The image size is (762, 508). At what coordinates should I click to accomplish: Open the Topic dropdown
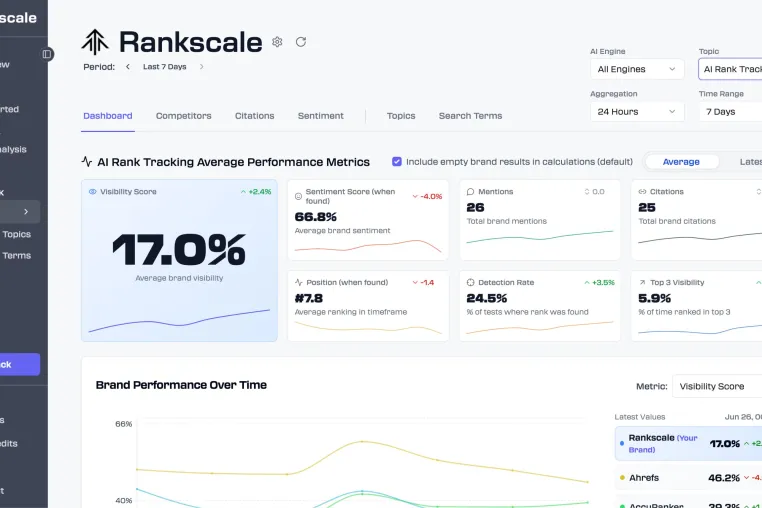pos(730,69)
